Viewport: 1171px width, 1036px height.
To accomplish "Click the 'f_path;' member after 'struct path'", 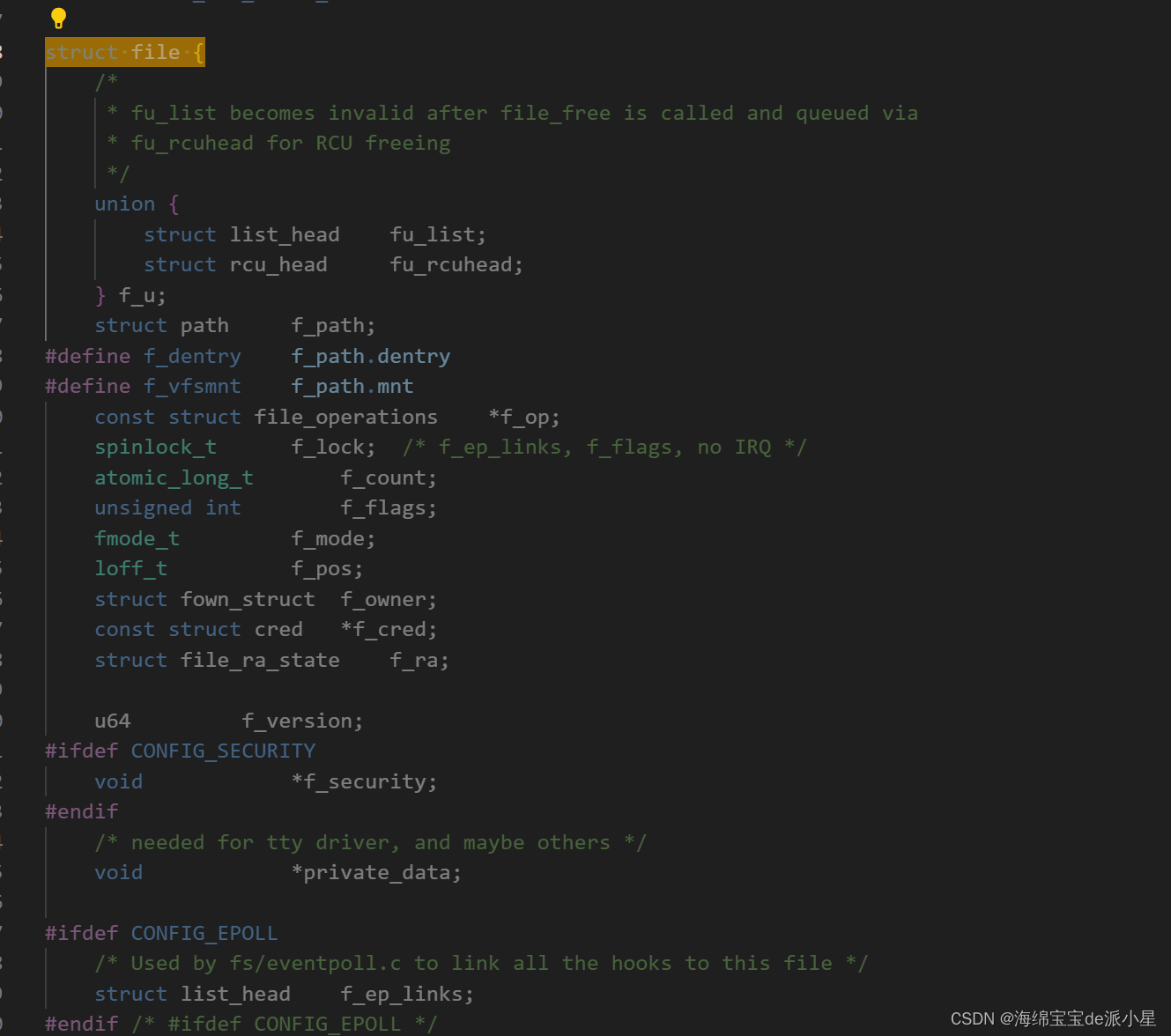I will pyautogui.click(x=333, y=326).
